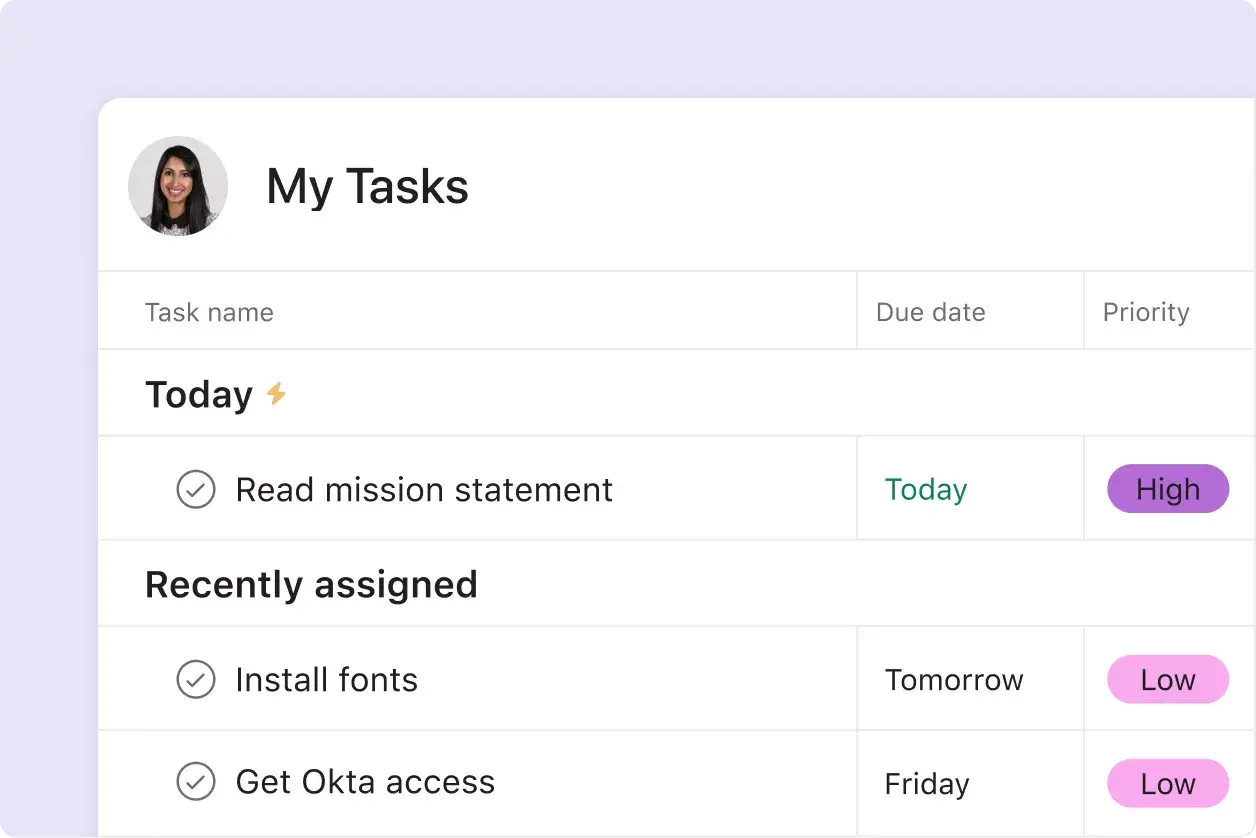Image resolution: width=1256 pixels, height=838 pixels.
Task: Select the High priority tag
Action: tap(1167, 489)
